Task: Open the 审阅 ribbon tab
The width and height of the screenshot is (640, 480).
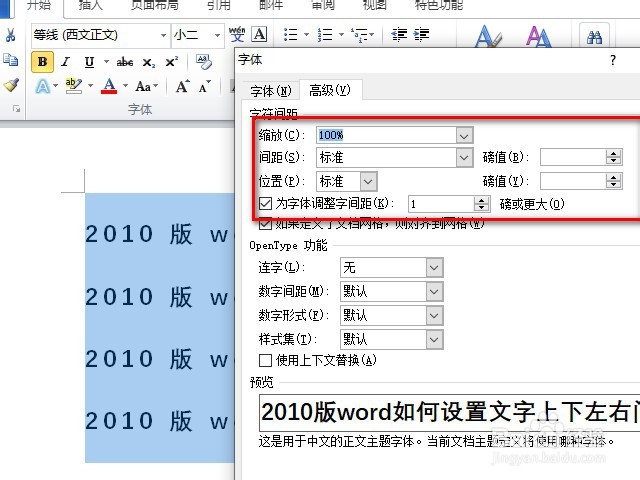Action: coord(322,5)
